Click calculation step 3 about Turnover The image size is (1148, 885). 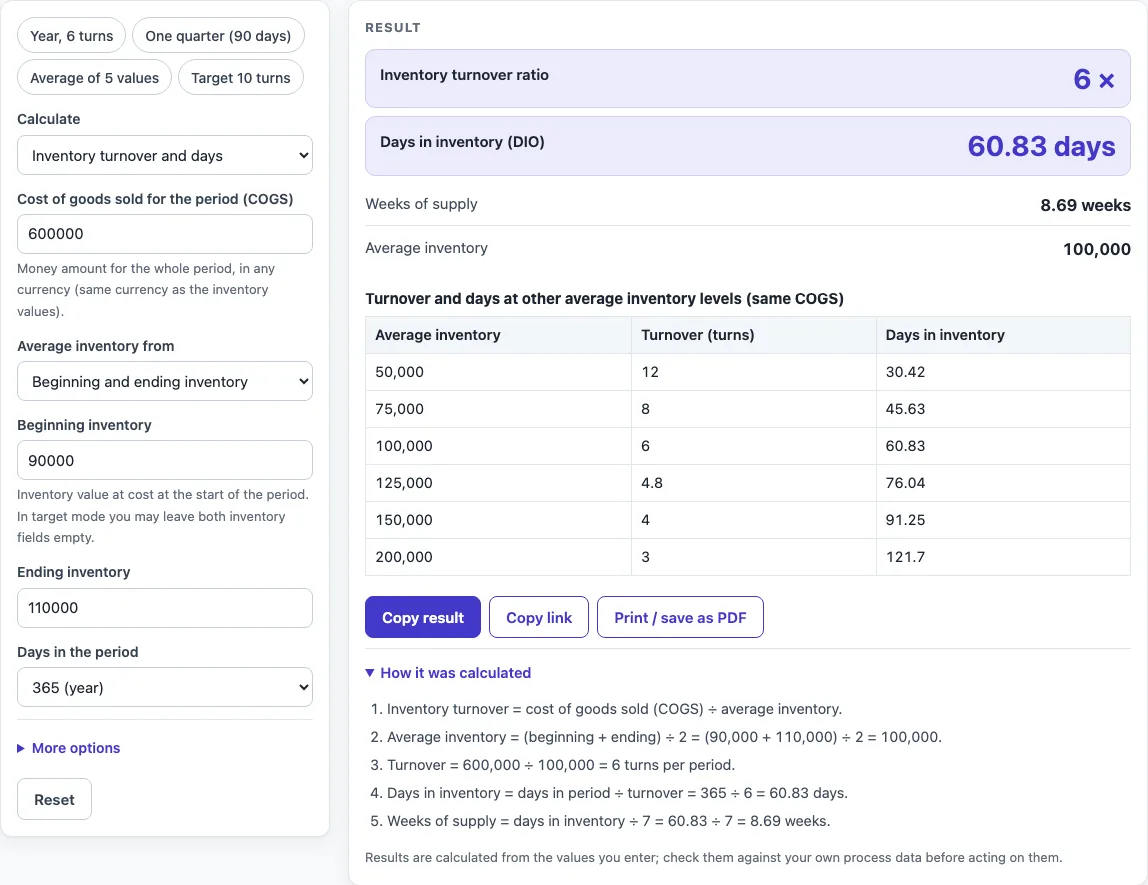point(561,765)
